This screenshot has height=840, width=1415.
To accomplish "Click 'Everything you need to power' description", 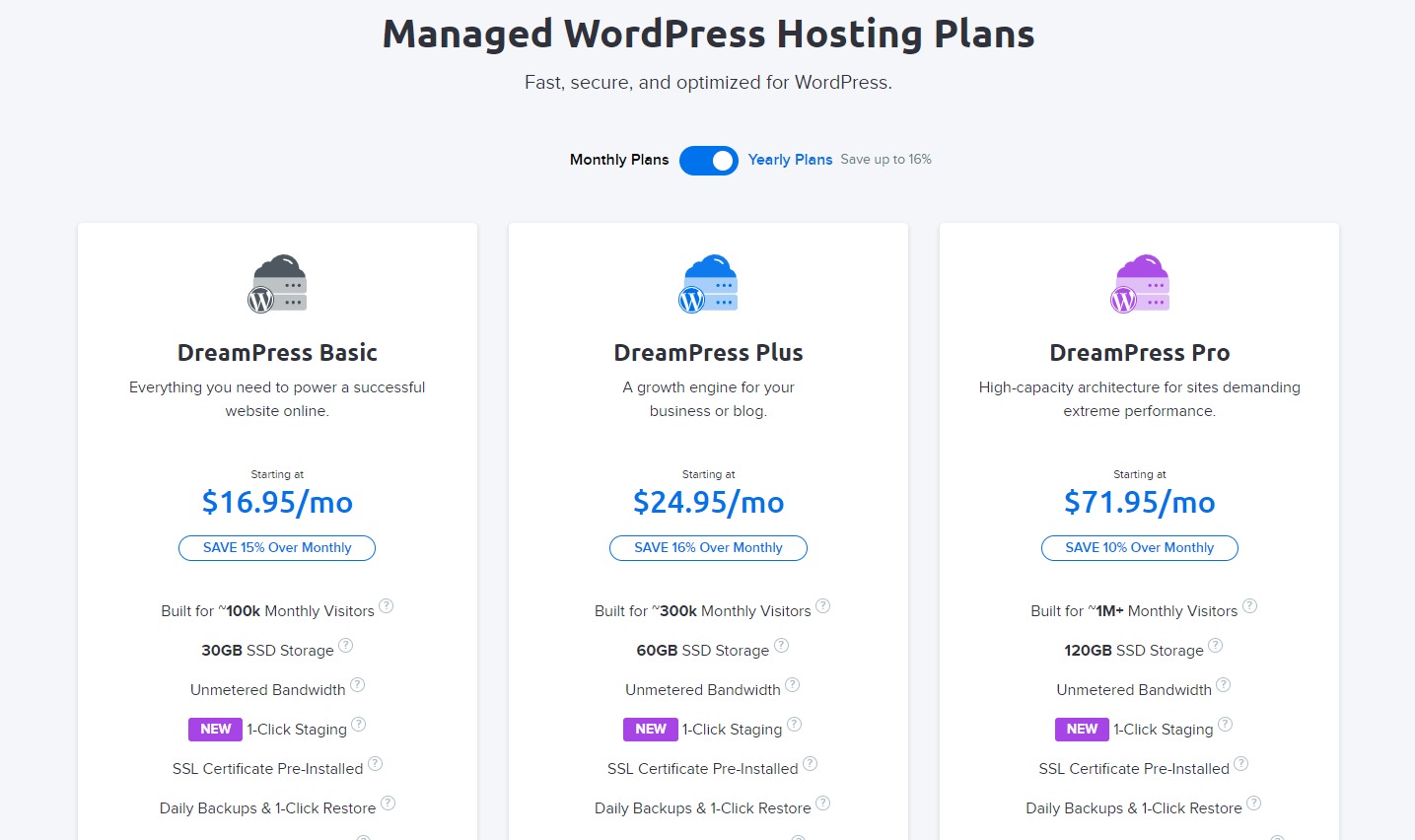I will click(277, 399).
